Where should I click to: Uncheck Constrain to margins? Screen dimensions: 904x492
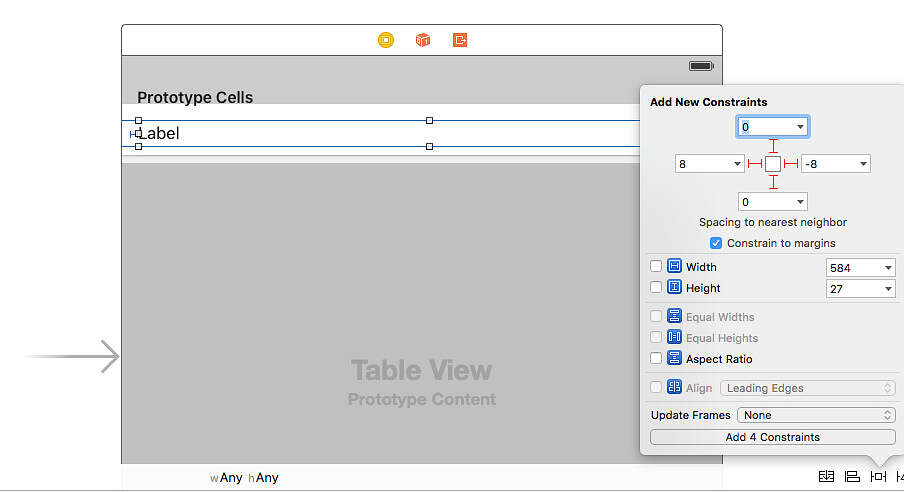coord(716,243)
